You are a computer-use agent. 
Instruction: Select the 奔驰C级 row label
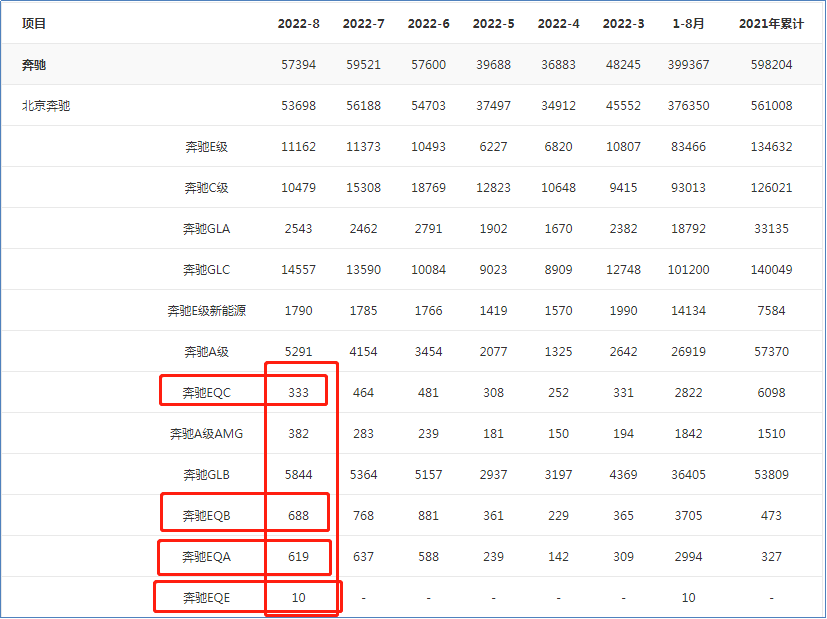point(206,188)
